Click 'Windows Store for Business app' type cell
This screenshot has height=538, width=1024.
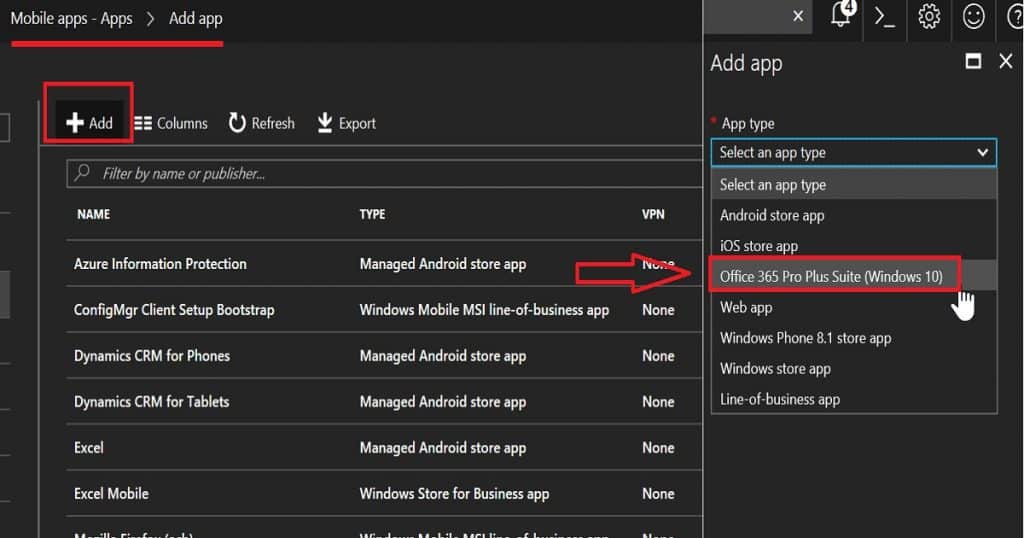click(x=454, y=494)
